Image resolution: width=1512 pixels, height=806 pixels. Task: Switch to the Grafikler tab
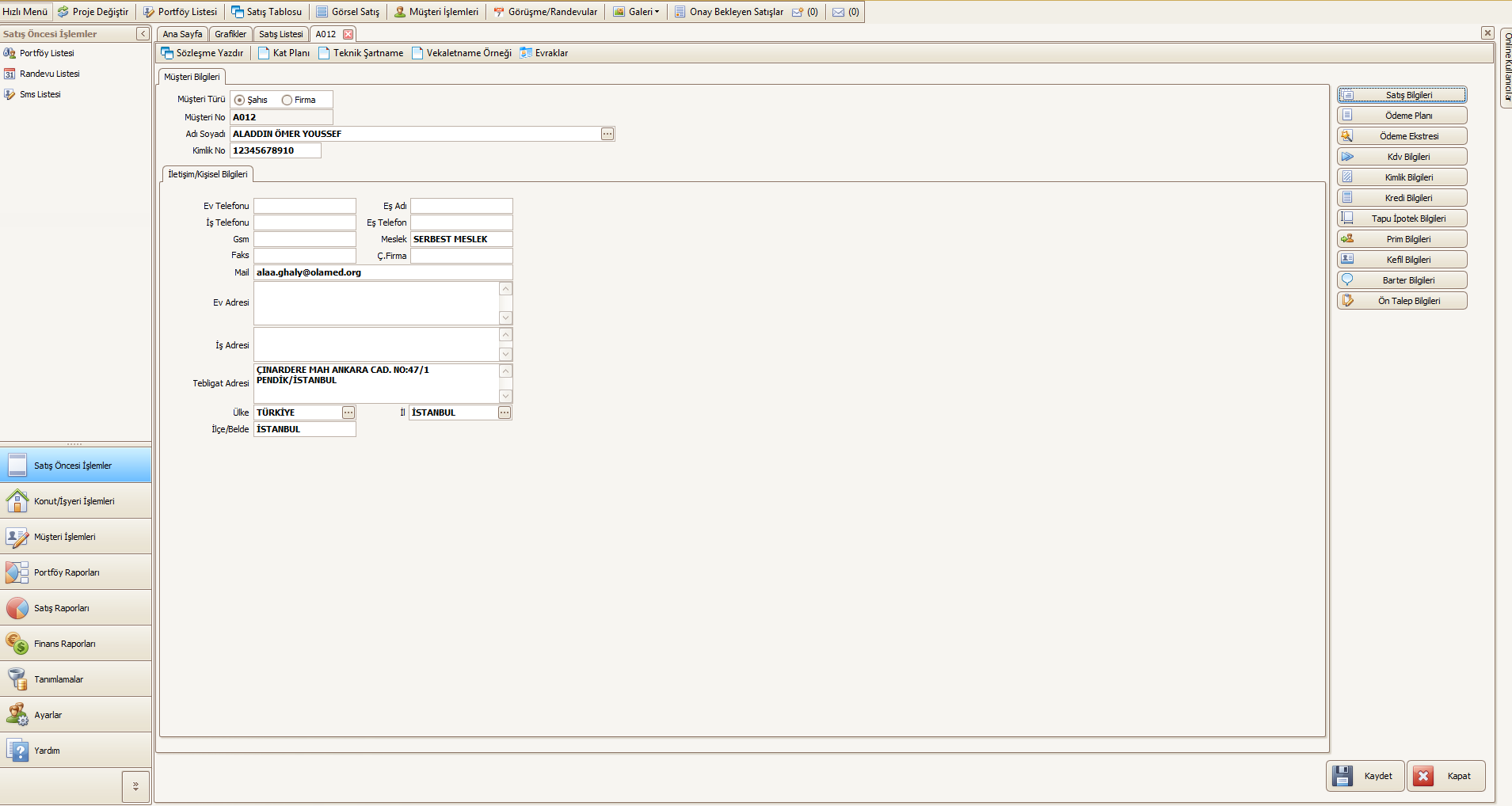[x=230, y=34]
